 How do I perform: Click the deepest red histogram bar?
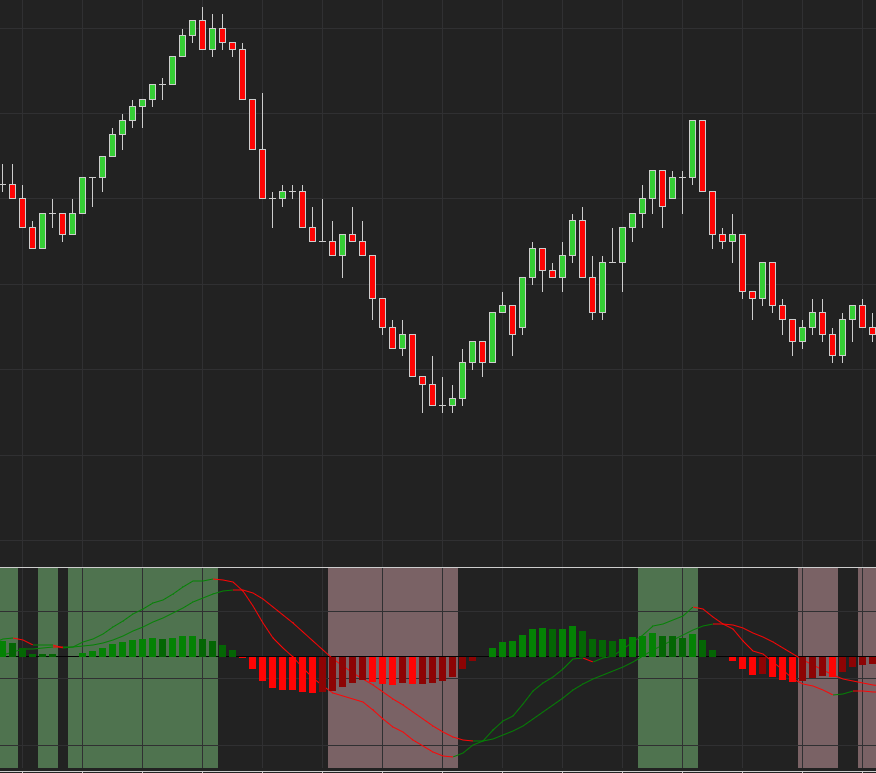(x=312, y=675)
